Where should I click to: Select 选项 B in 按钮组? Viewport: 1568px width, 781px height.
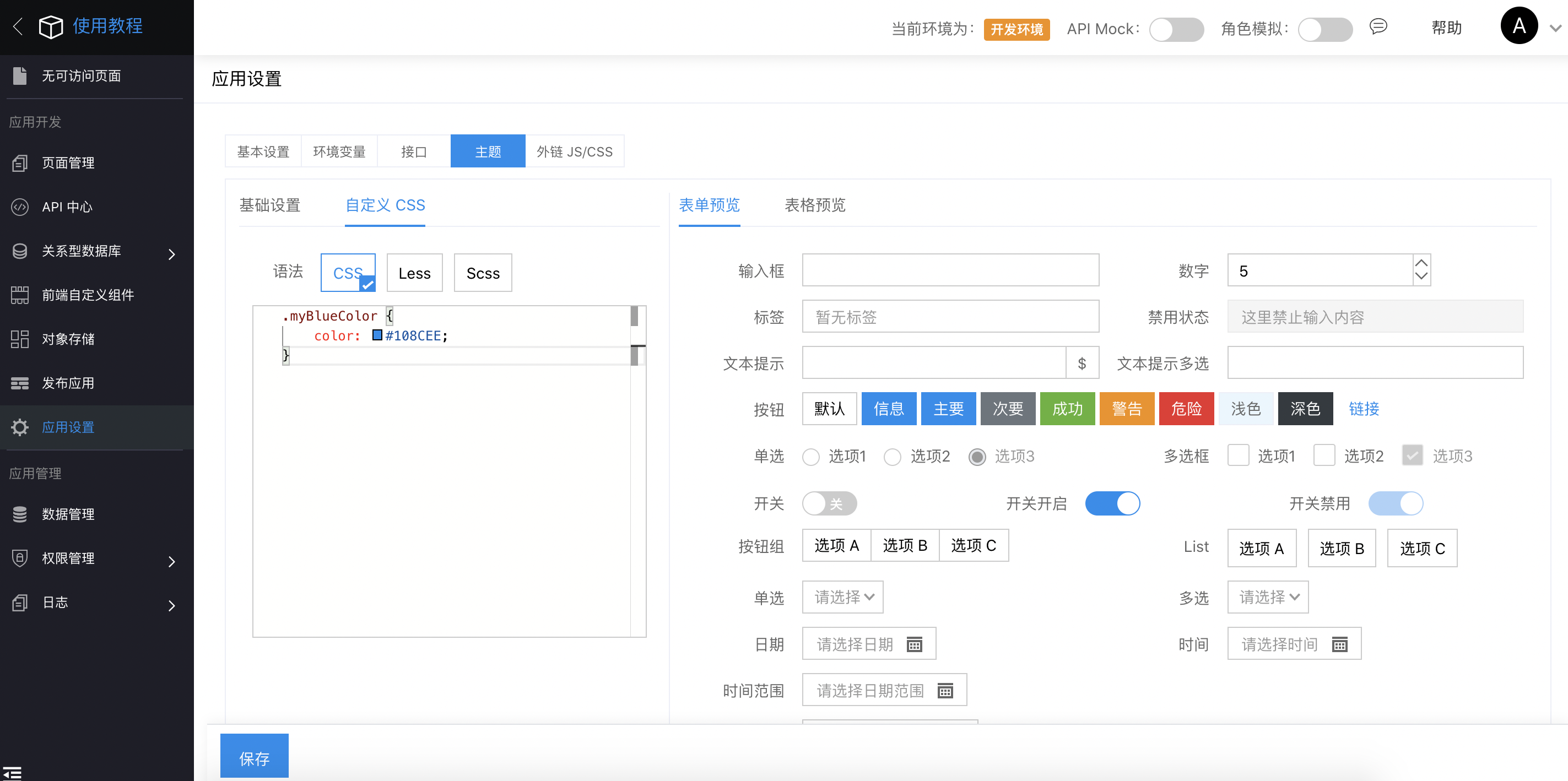[x=905, y=545]
